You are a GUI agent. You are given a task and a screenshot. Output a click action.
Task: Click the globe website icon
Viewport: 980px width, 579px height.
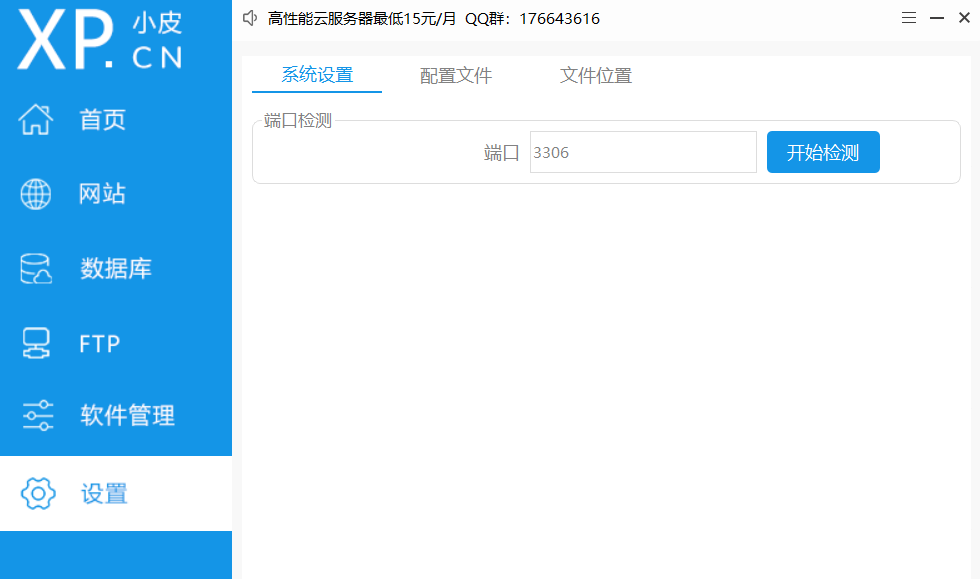tap(36, 194)
